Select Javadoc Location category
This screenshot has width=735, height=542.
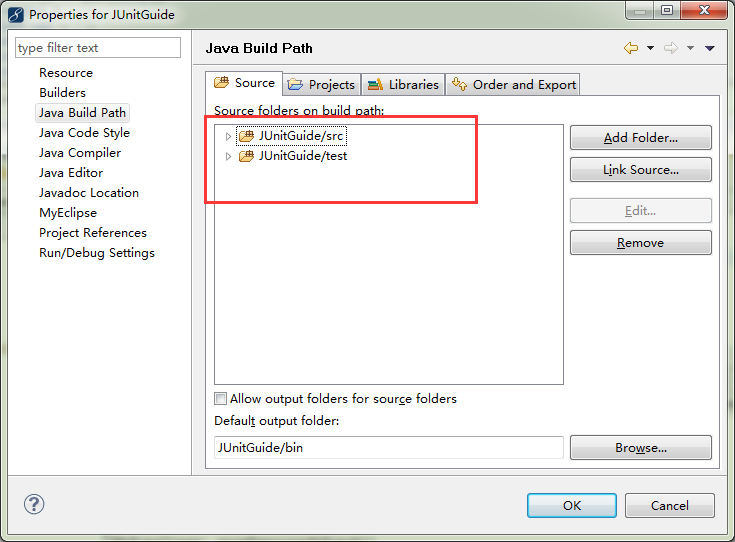click(89, 193)
